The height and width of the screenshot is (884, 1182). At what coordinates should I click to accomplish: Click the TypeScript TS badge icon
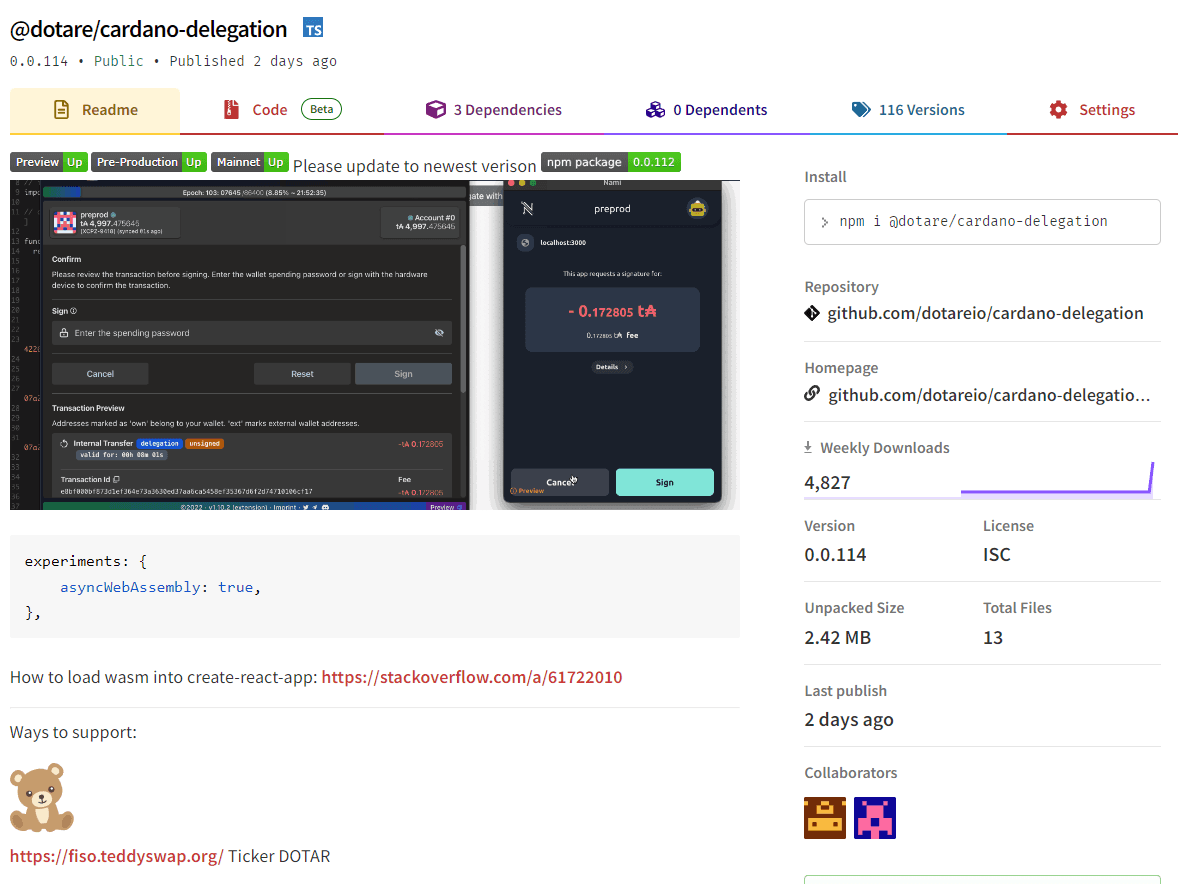point(313,28)
